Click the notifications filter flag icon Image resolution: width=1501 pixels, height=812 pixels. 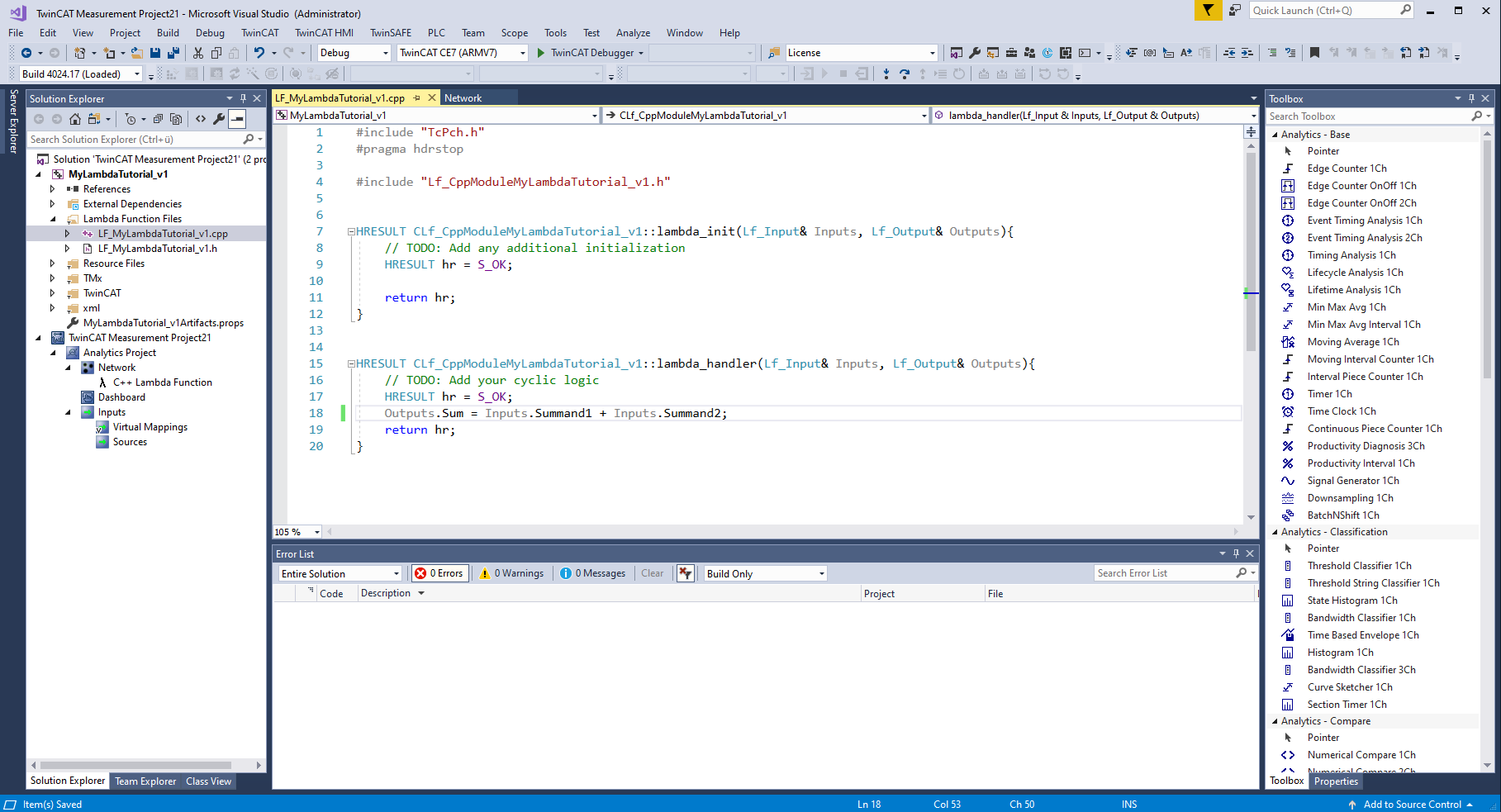click(1208, 11)
